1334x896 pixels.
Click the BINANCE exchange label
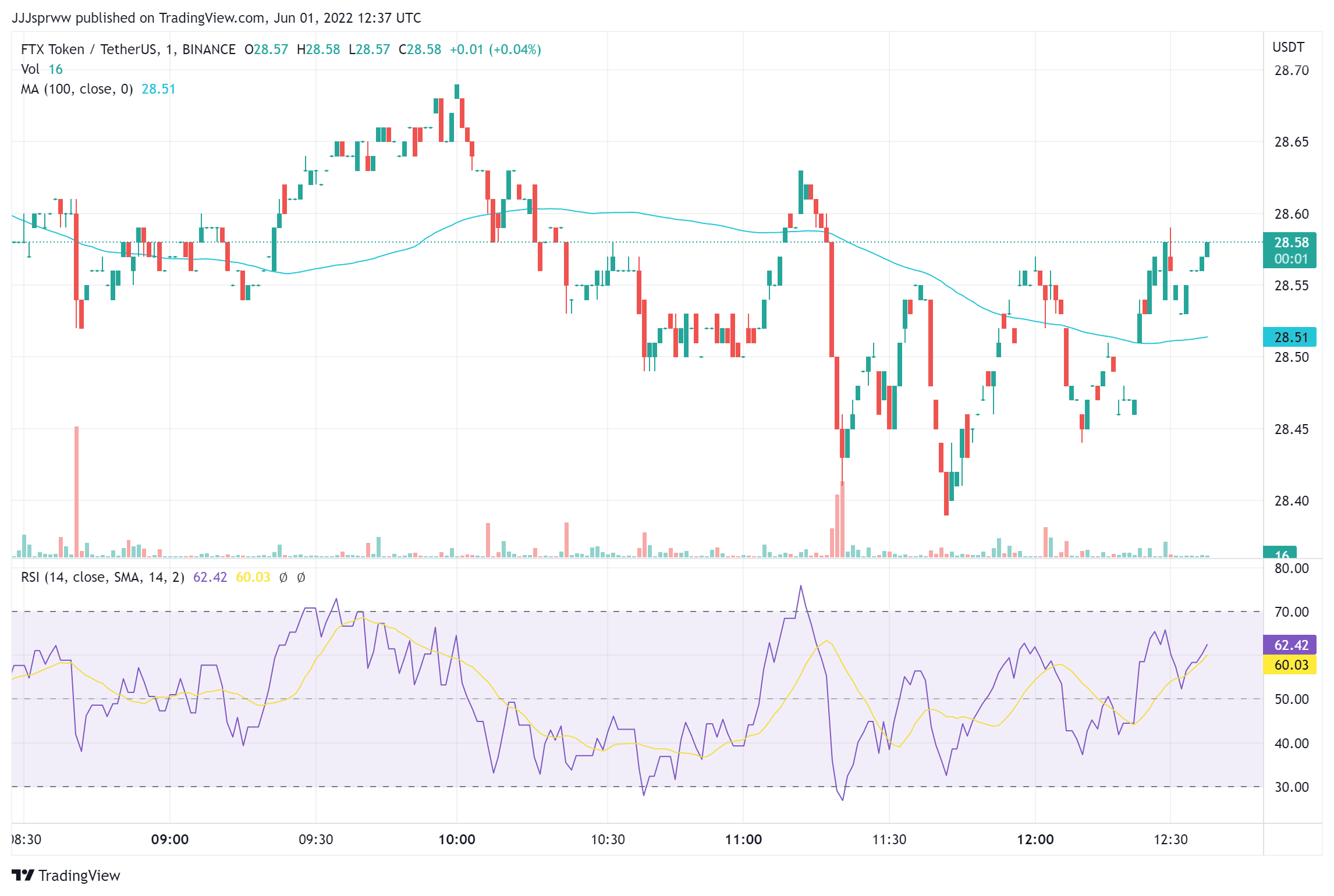(x=209, y=49)
